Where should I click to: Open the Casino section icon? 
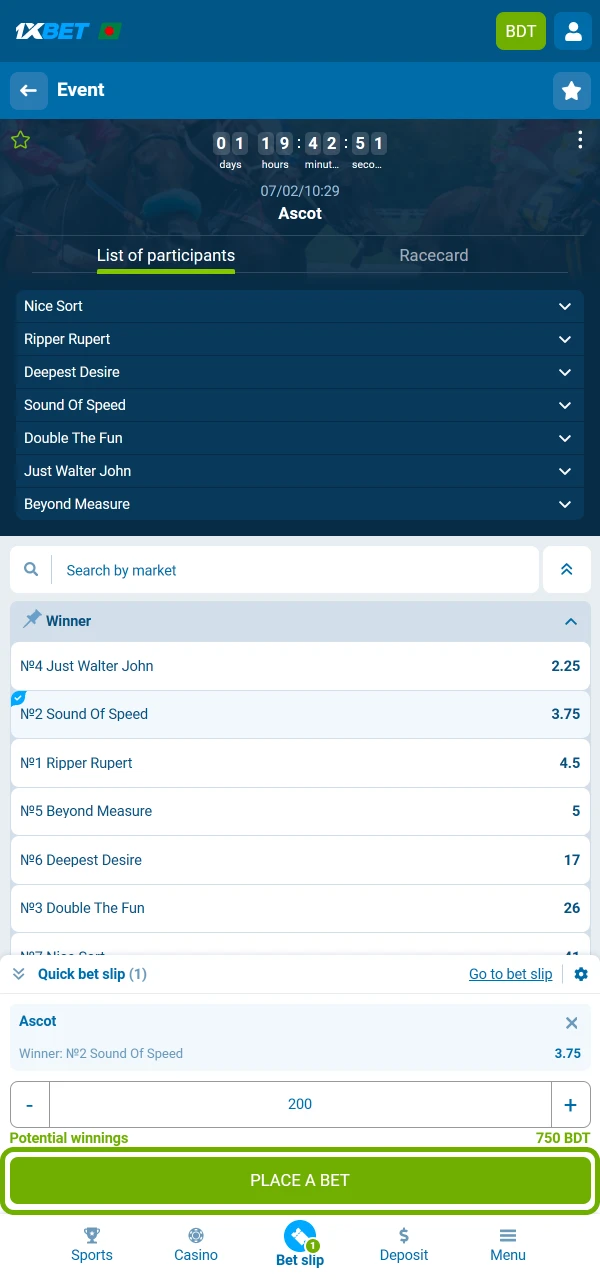(x=196, y=1236)
